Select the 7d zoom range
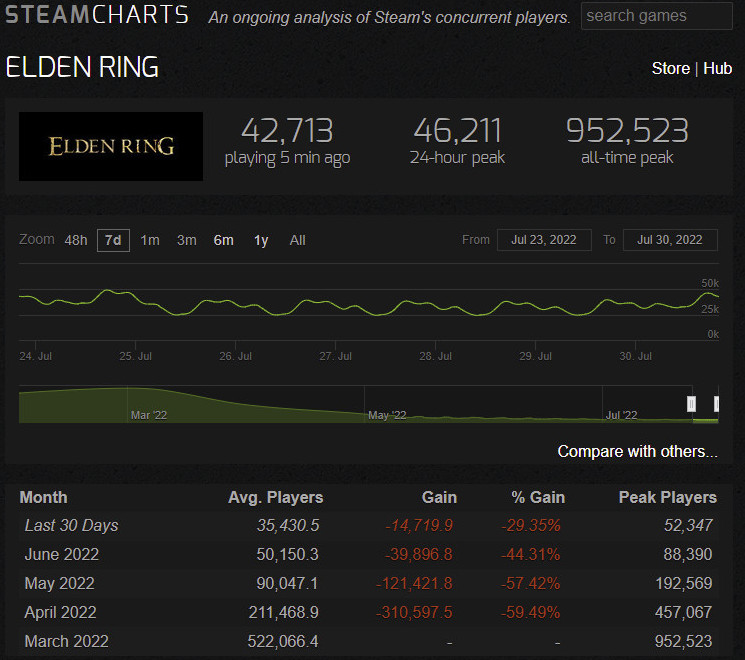Viewport: 745px width, 660px height. pyautogui.click(x=113, y=240)
